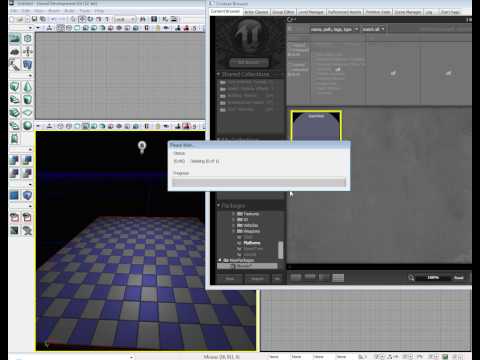Collapse the Packages section

219,206
